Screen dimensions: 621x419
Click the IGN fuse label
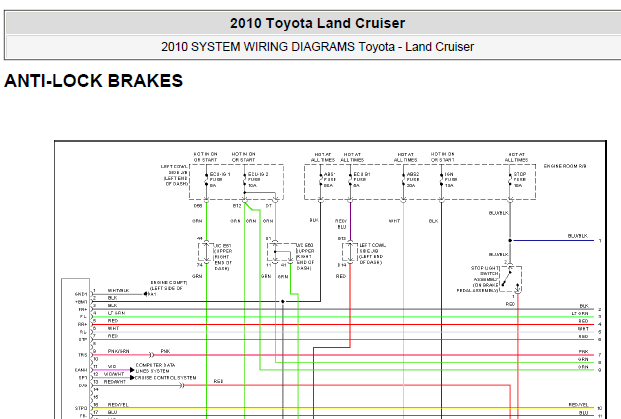[451, 179]
